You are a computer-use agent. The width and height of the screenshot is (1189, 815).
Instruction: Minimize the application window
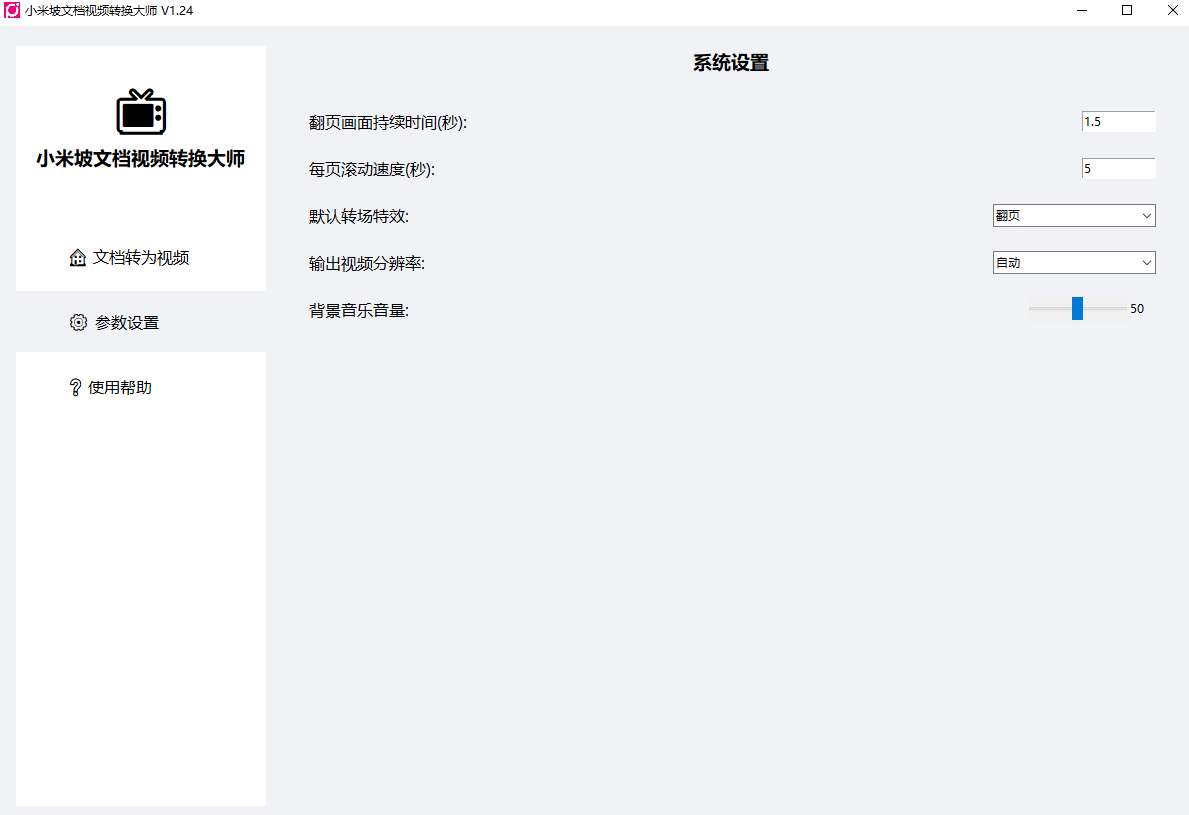point(1082,11)
